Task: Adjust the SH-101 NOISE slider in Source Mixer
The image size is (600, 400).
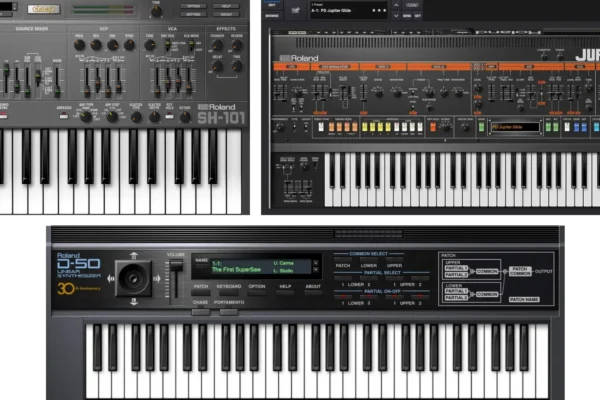Action: pyautogui.click(x=57, y=91)
